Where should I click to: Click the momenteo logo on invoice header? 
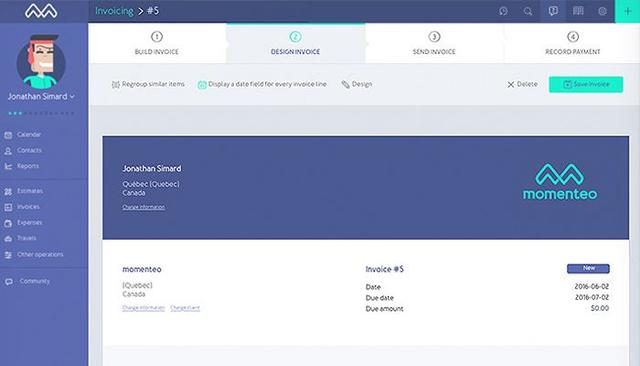click(x=560, y=182)
